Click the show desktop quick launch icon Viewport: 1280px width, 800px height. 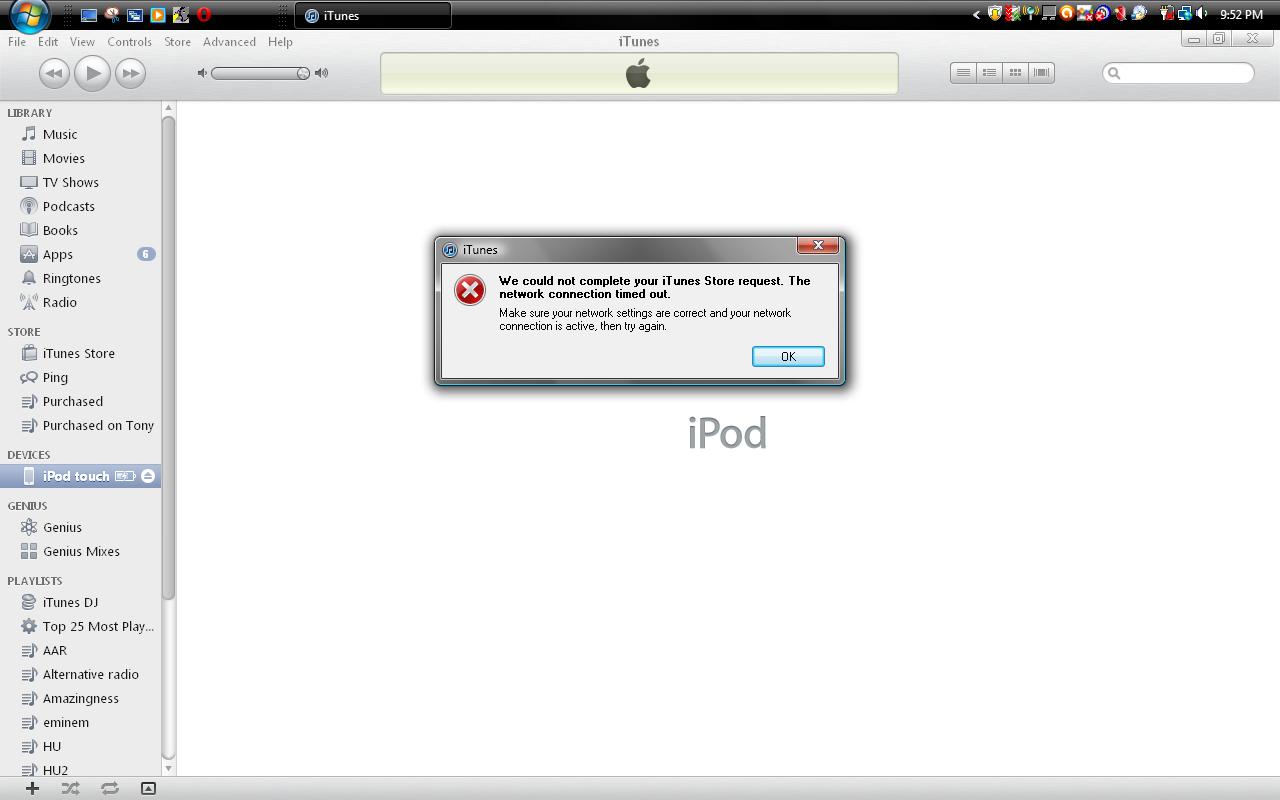89,15
